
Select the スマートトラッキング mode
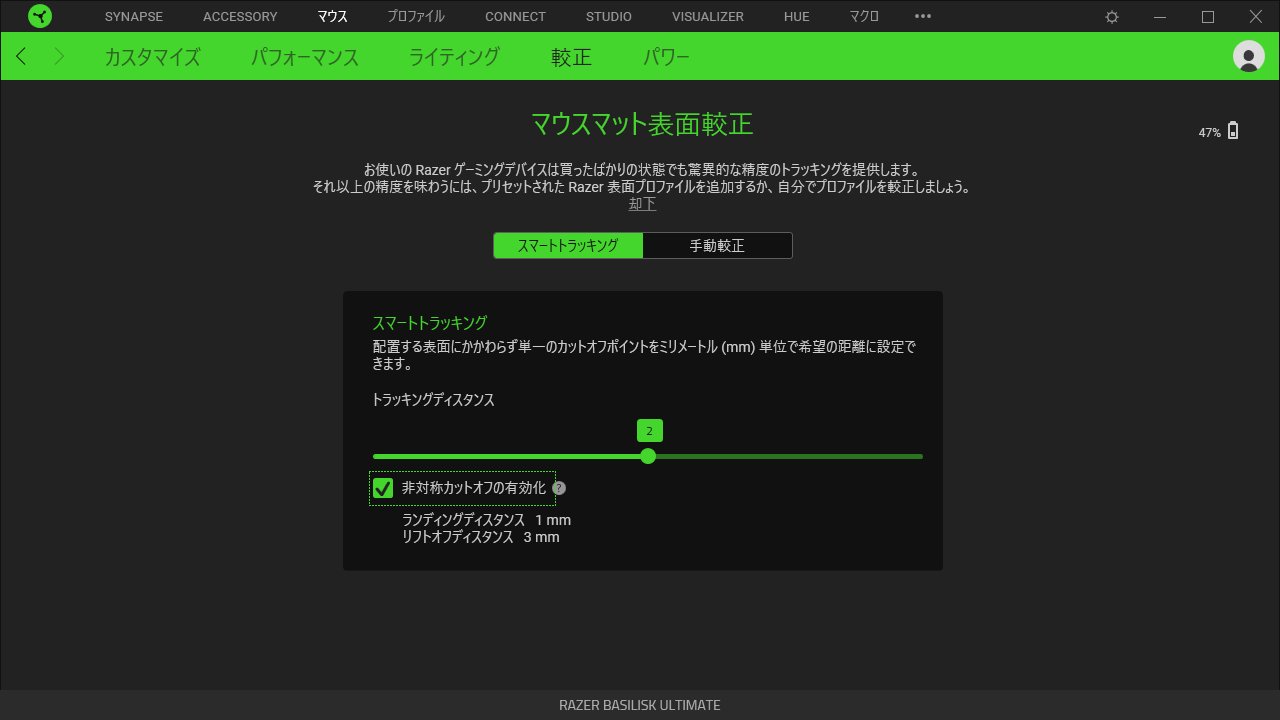(568, 246)
